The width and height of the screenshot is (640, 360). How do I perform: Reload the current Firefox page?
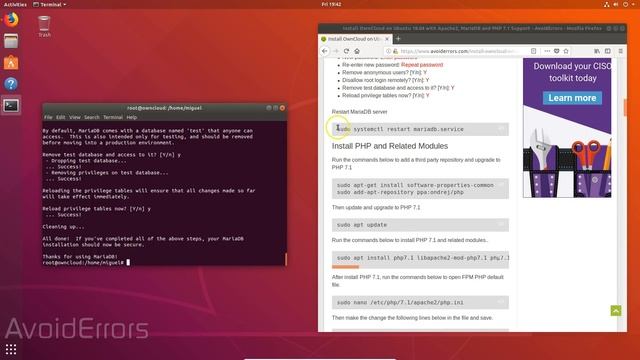click(346, 51)
